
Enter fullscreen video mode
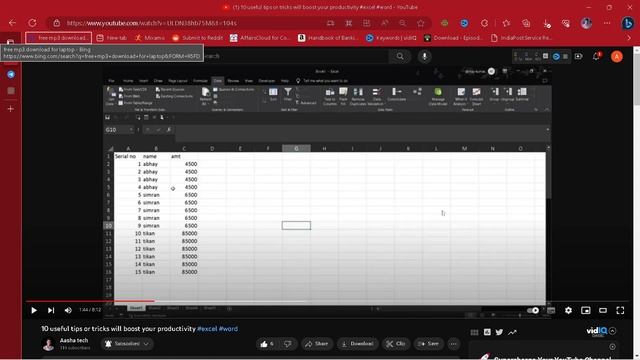(x=620, y=311)
